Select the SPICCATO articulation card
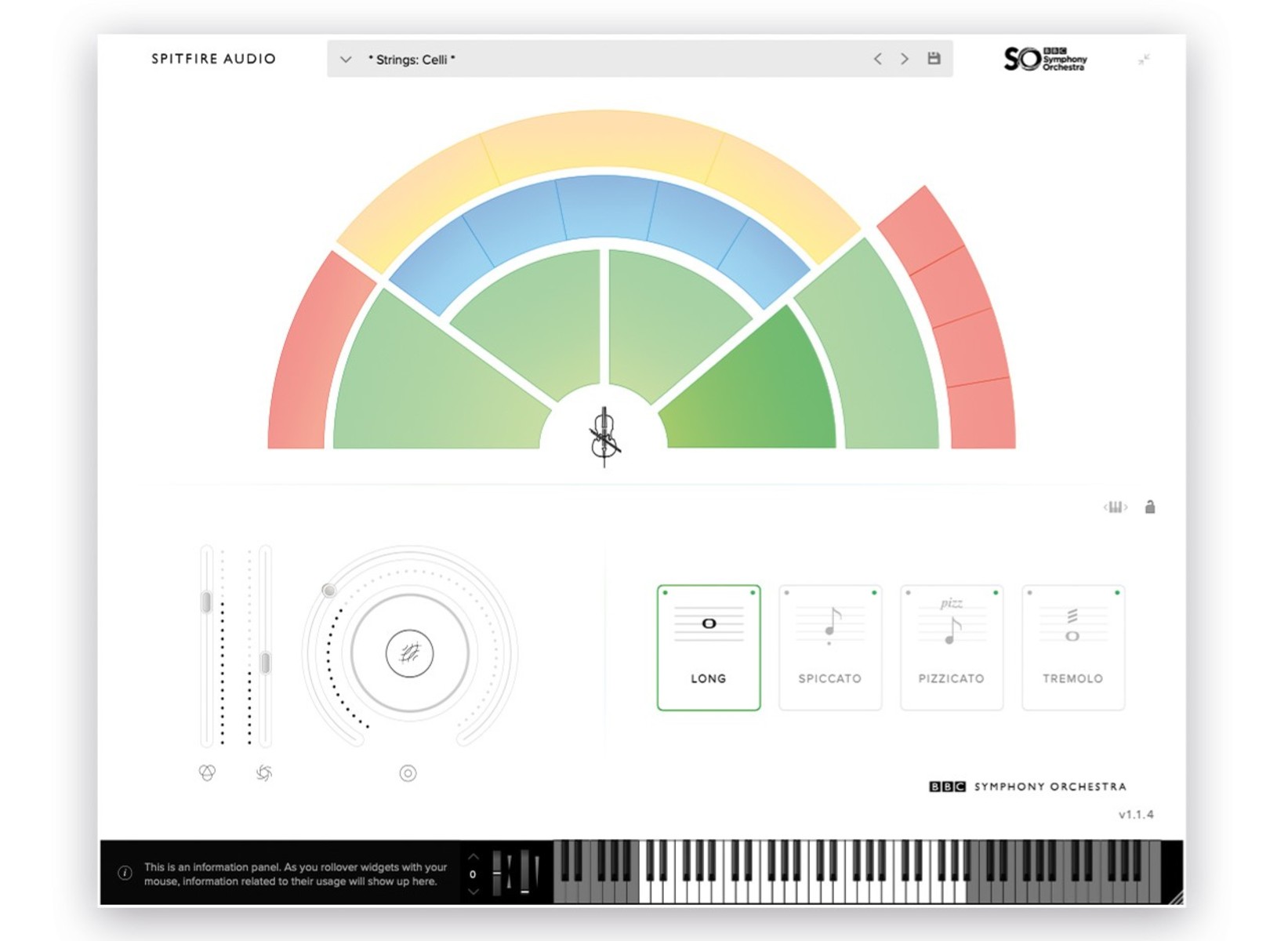Screen dimensions: 1288x941 (x=830, y=648)
